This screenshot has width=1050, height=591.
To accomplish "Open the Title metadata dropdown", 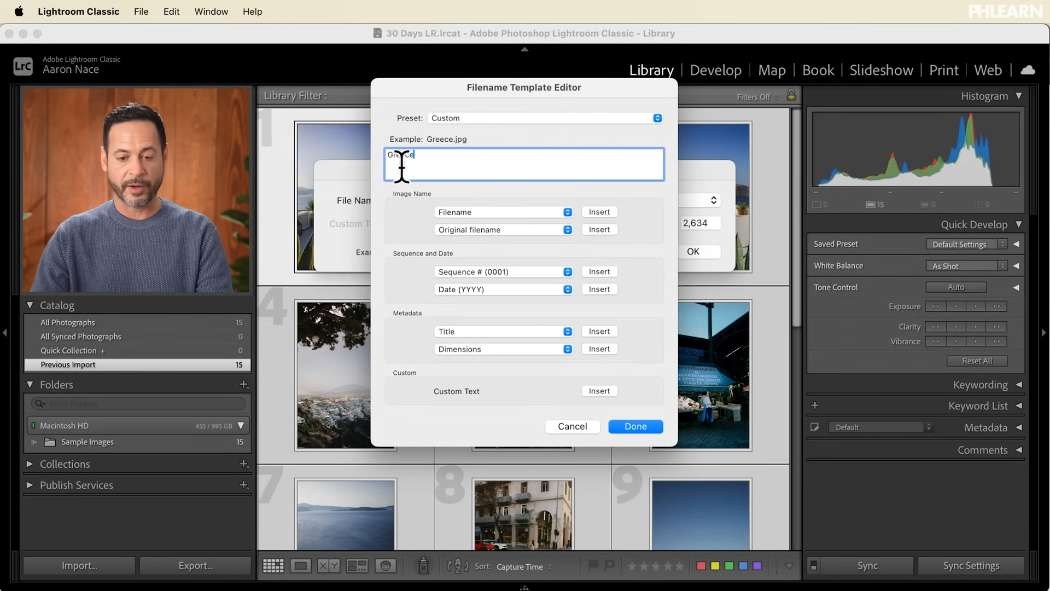I will click(x=503, y=331).
